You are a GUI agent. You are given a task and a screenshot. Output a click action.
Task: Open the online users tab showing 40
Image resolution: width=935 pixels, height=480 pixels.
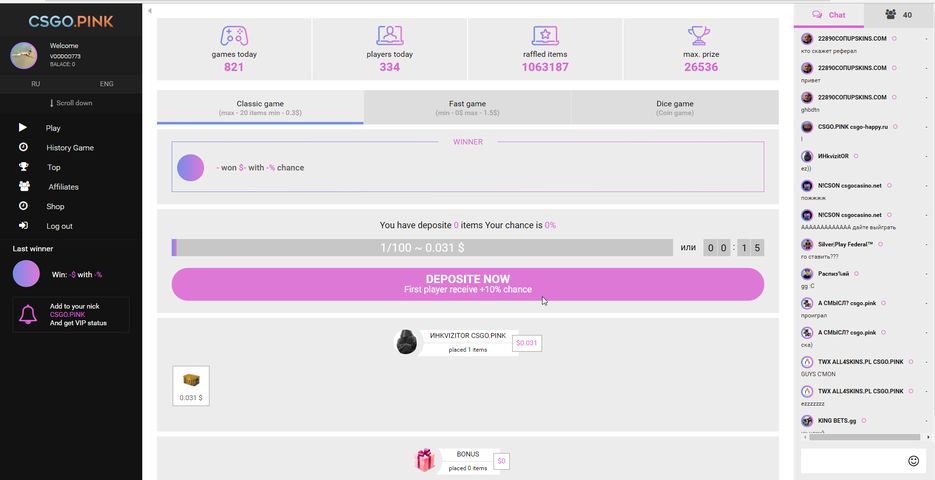(x=898, y=15)
